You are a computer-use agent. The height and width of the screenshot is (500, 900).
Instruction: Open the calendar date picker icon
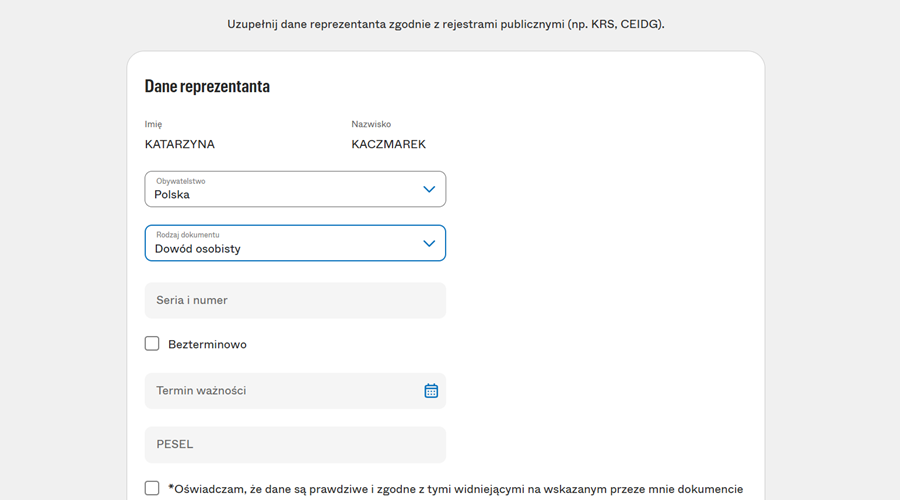point(431,391)
